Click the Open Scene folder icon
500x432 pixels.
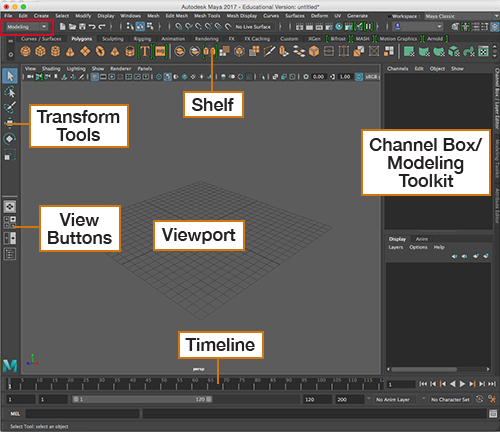tap(72, 27)
